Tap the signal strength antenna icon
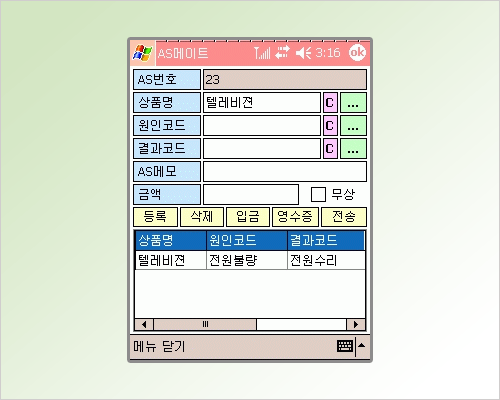 tap(262, 53)
